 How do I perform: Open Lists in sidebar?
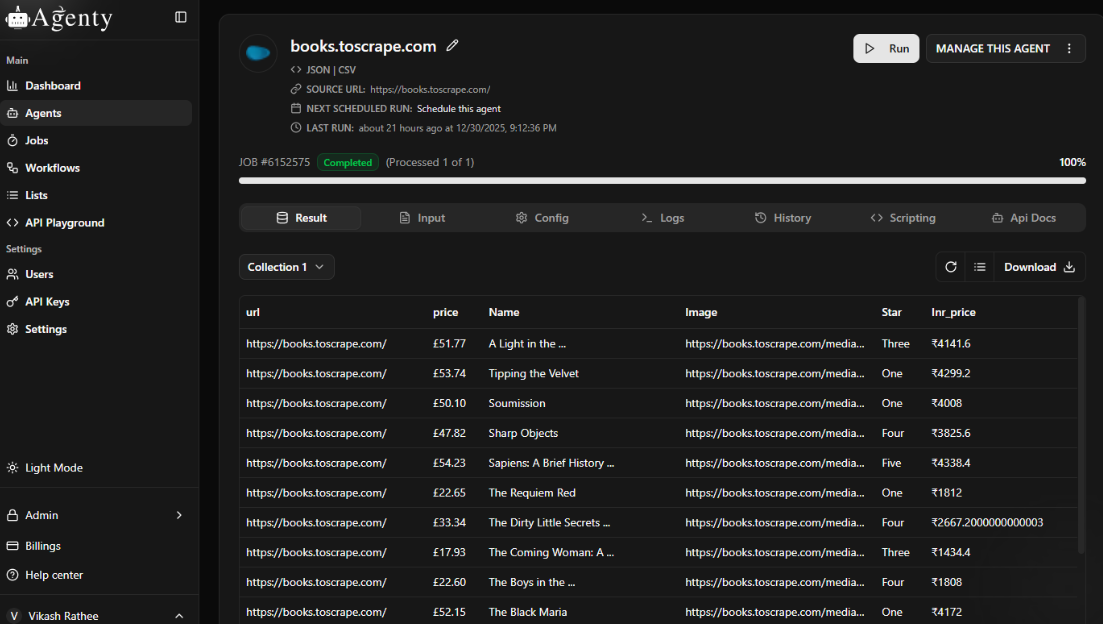click(36, 196)
